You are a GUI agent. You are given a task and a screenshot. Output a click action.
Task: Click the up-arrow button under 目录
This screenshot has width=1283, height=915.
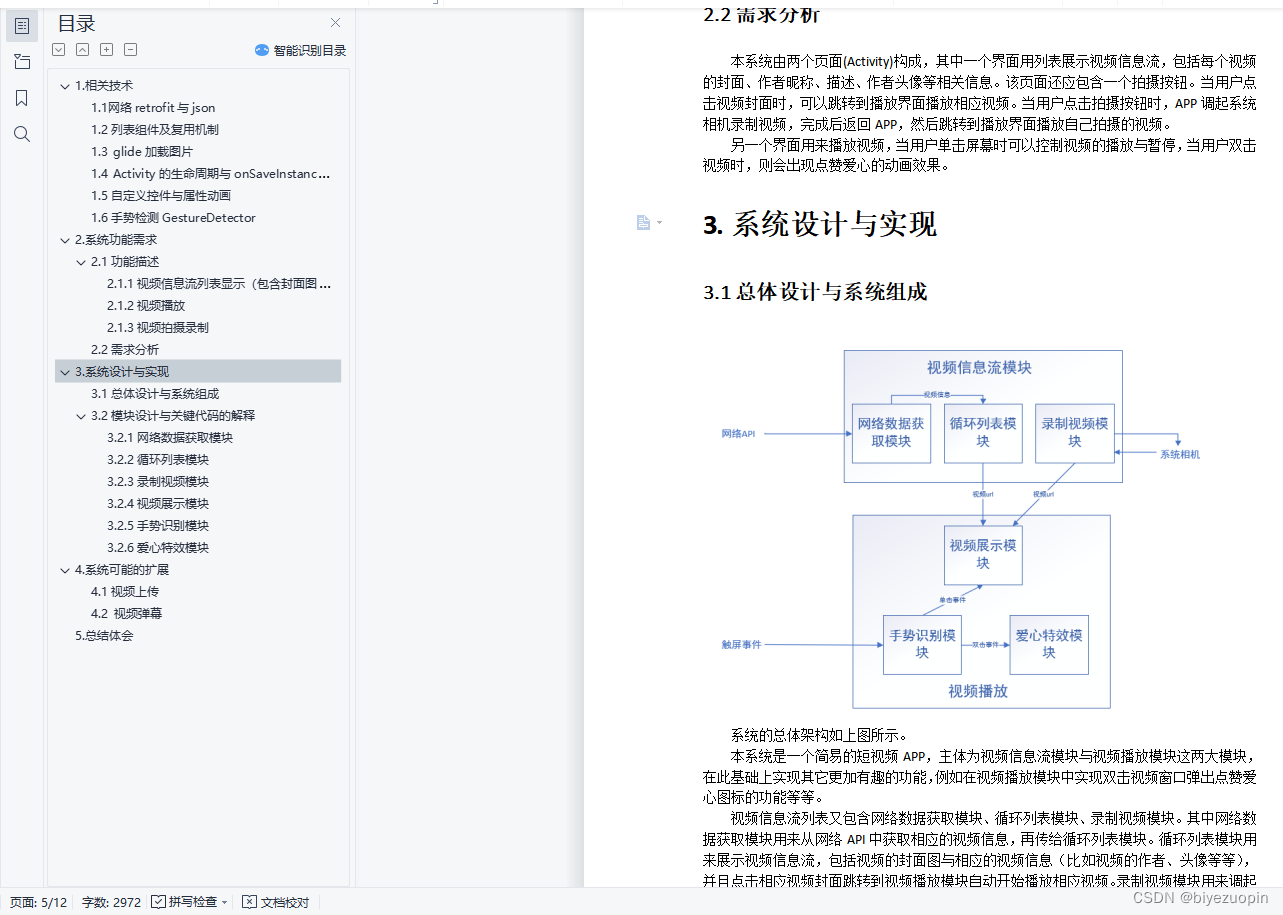point(83,50)
